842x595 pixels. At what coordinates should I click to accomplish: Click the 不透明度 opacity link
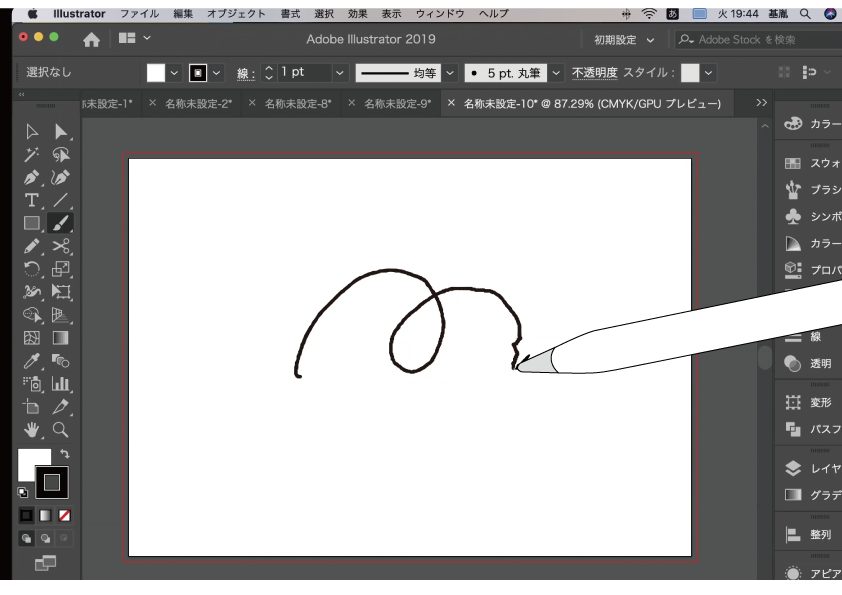point(594,73)
